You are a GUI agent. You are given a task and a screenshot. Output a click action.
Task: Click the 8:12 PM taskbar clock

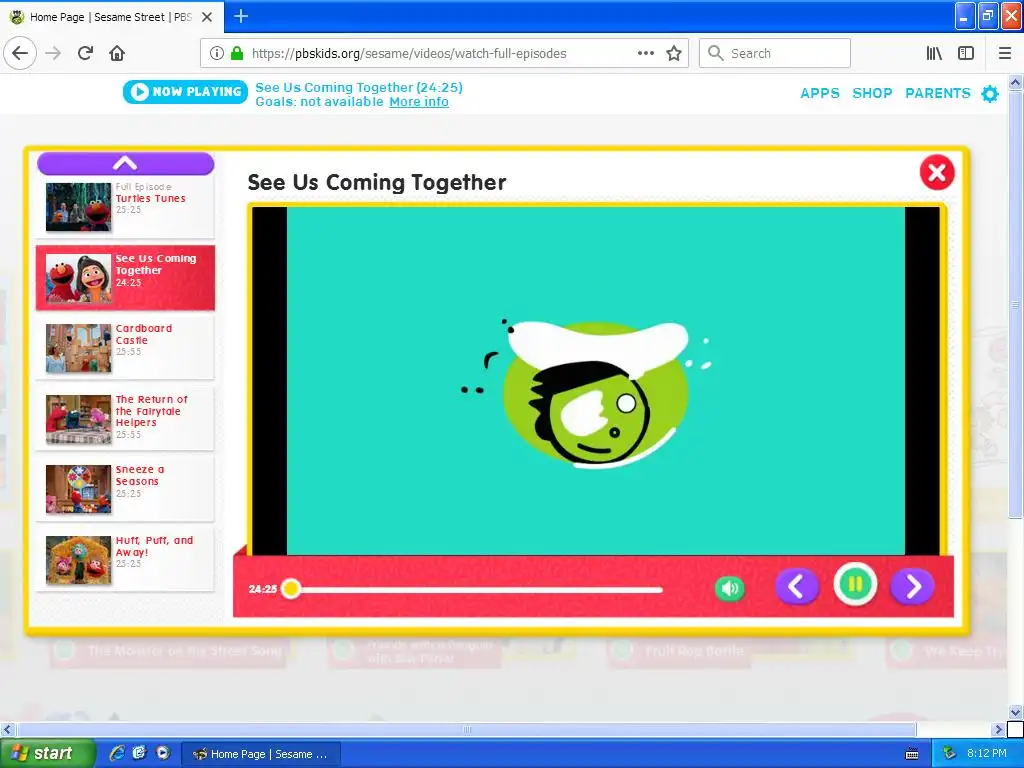987,754
